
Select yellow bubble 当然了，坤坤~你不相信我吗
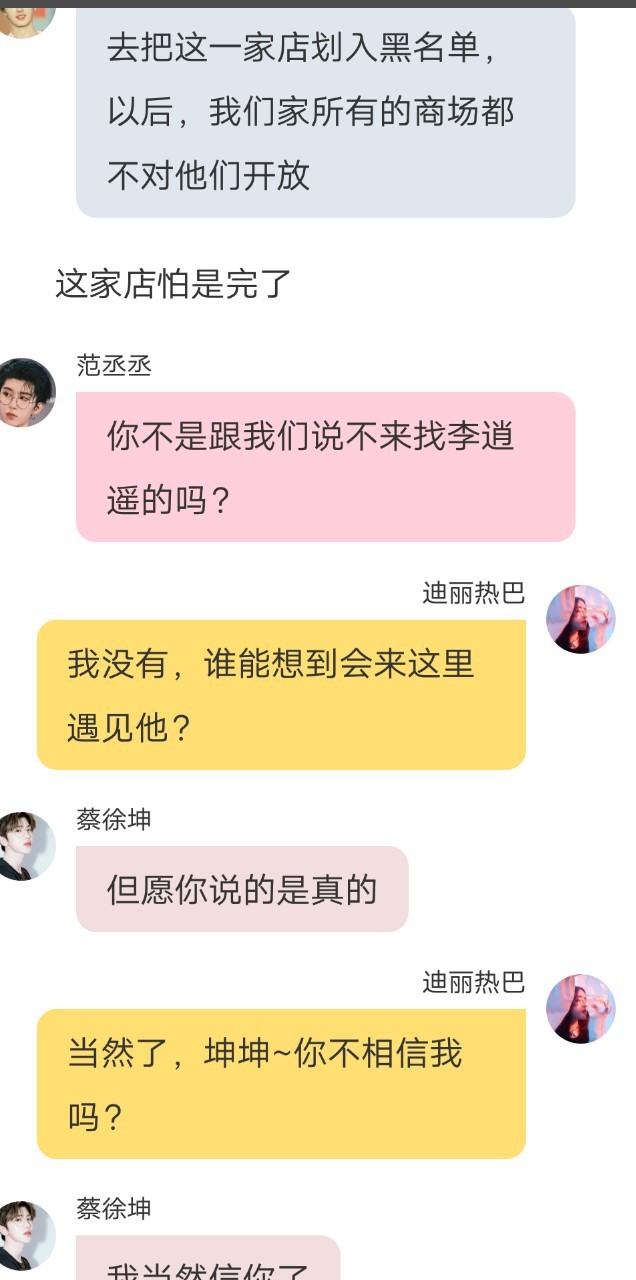(281, 1084)
